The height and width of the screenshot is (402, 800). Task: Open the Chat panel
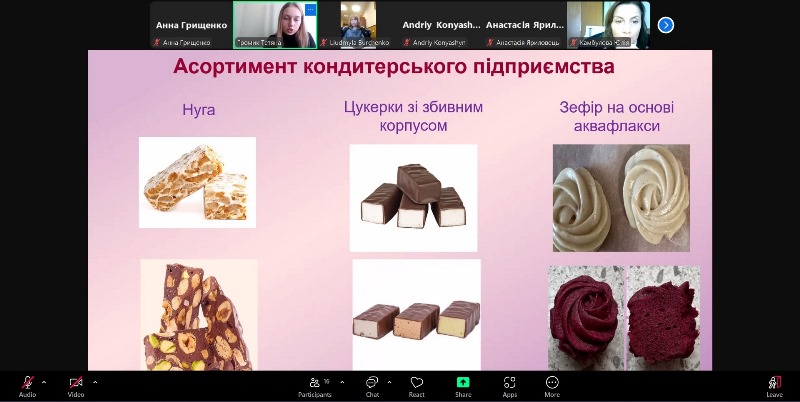(372, 386)
